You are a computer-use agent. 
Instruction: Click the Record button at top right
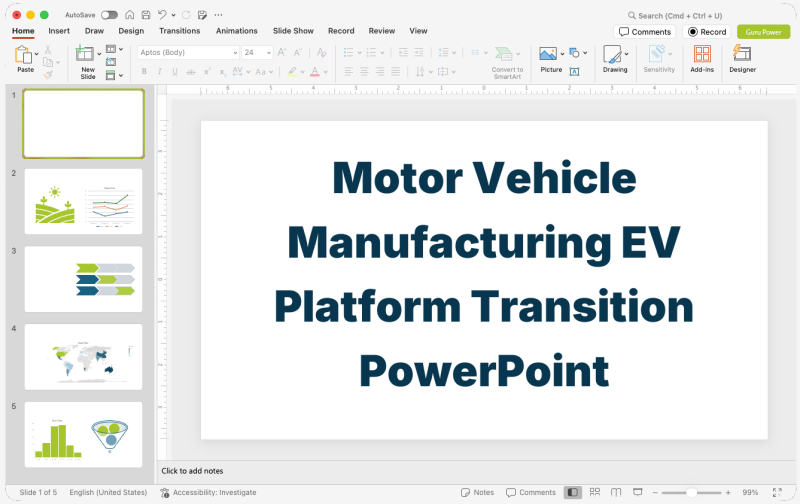click(707, 32)
